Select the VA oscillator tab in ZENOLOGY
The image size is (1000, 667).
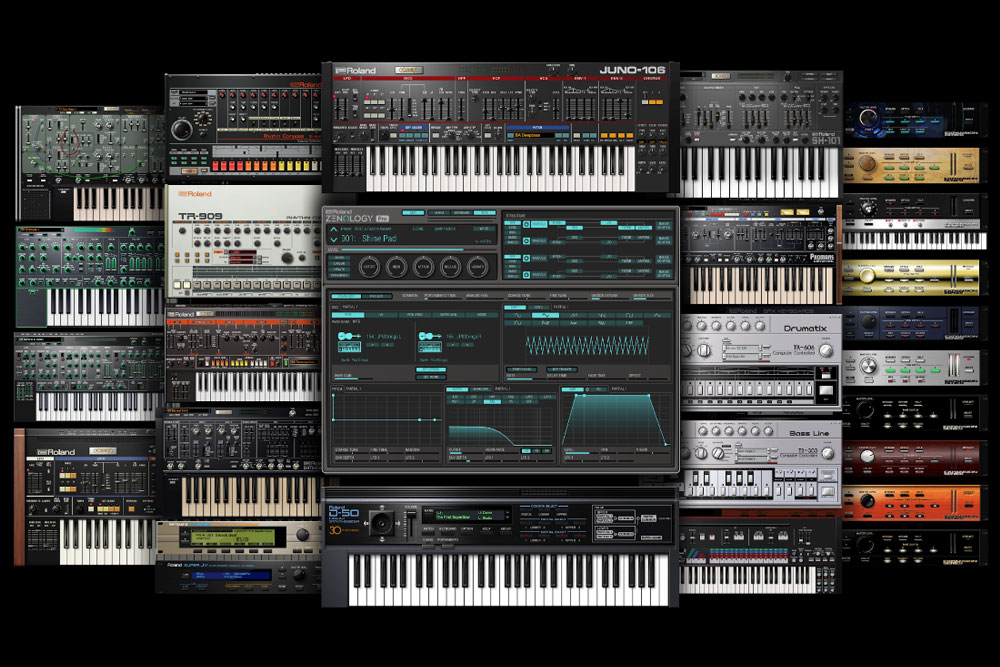pyautogui.click(x=381, y=315)
